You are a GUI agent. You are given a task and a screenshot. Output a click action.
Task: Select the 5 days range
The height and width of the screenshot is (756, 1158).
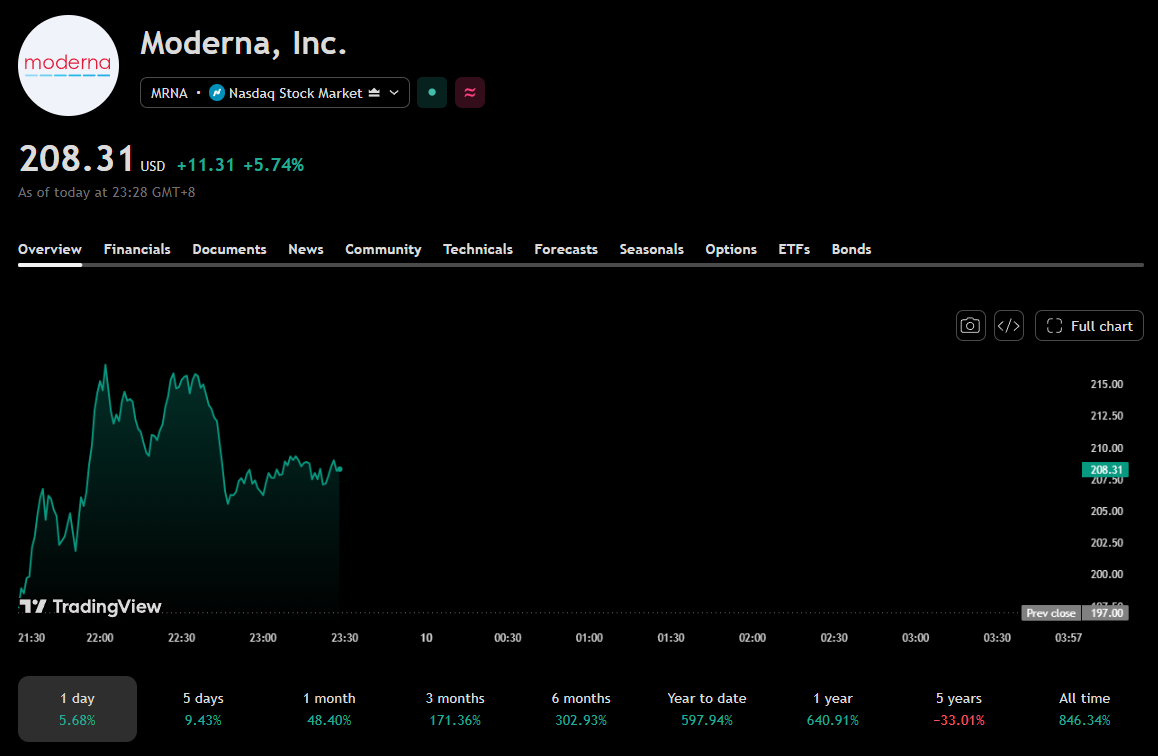pos(203,709)
